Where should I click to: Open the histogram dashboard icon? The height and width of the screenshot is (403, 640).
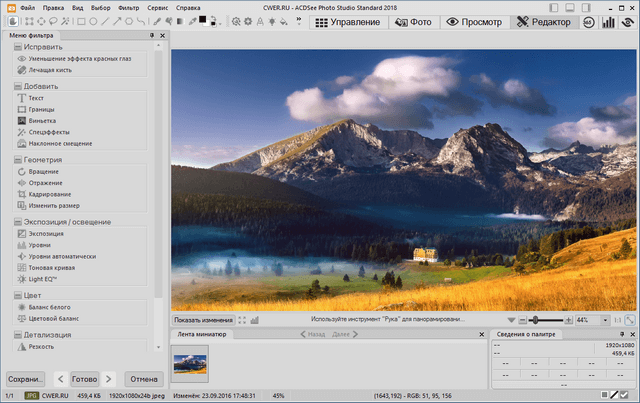coord(607,21)
